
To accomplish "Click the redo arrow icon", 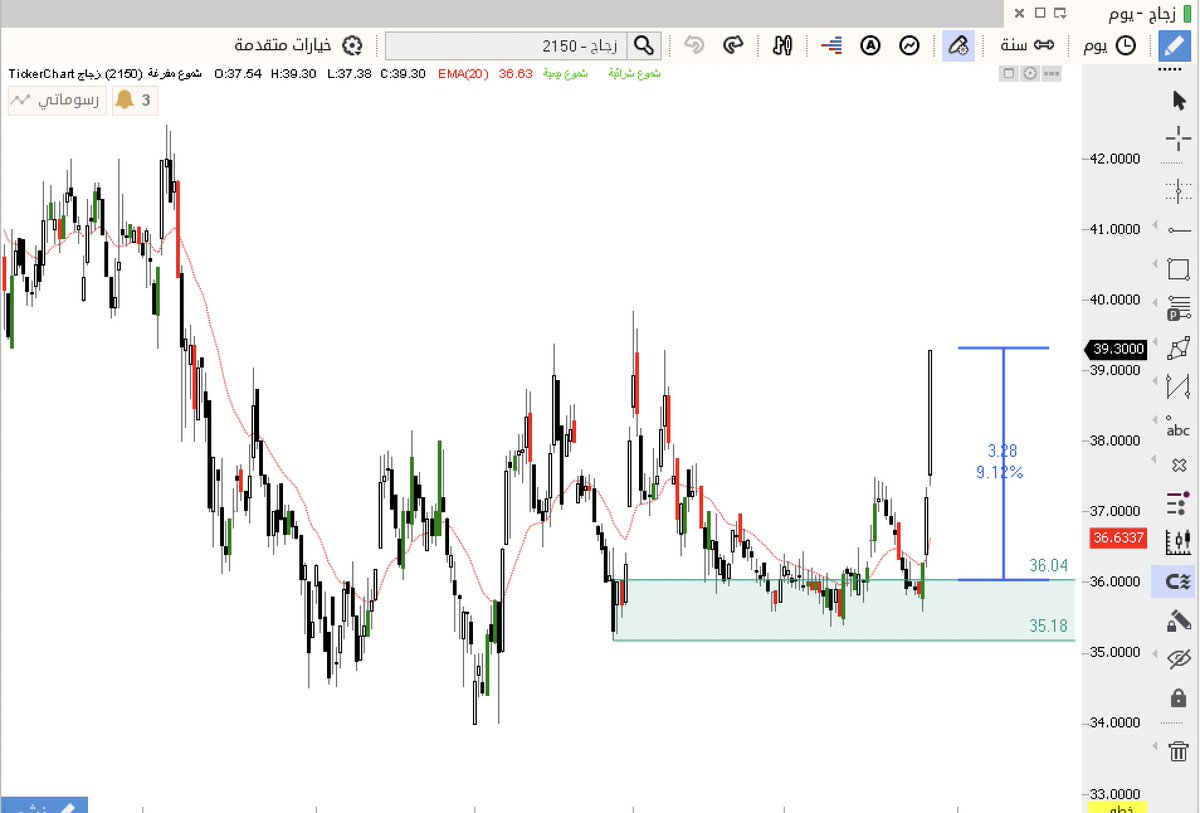I will click(734, 45).
